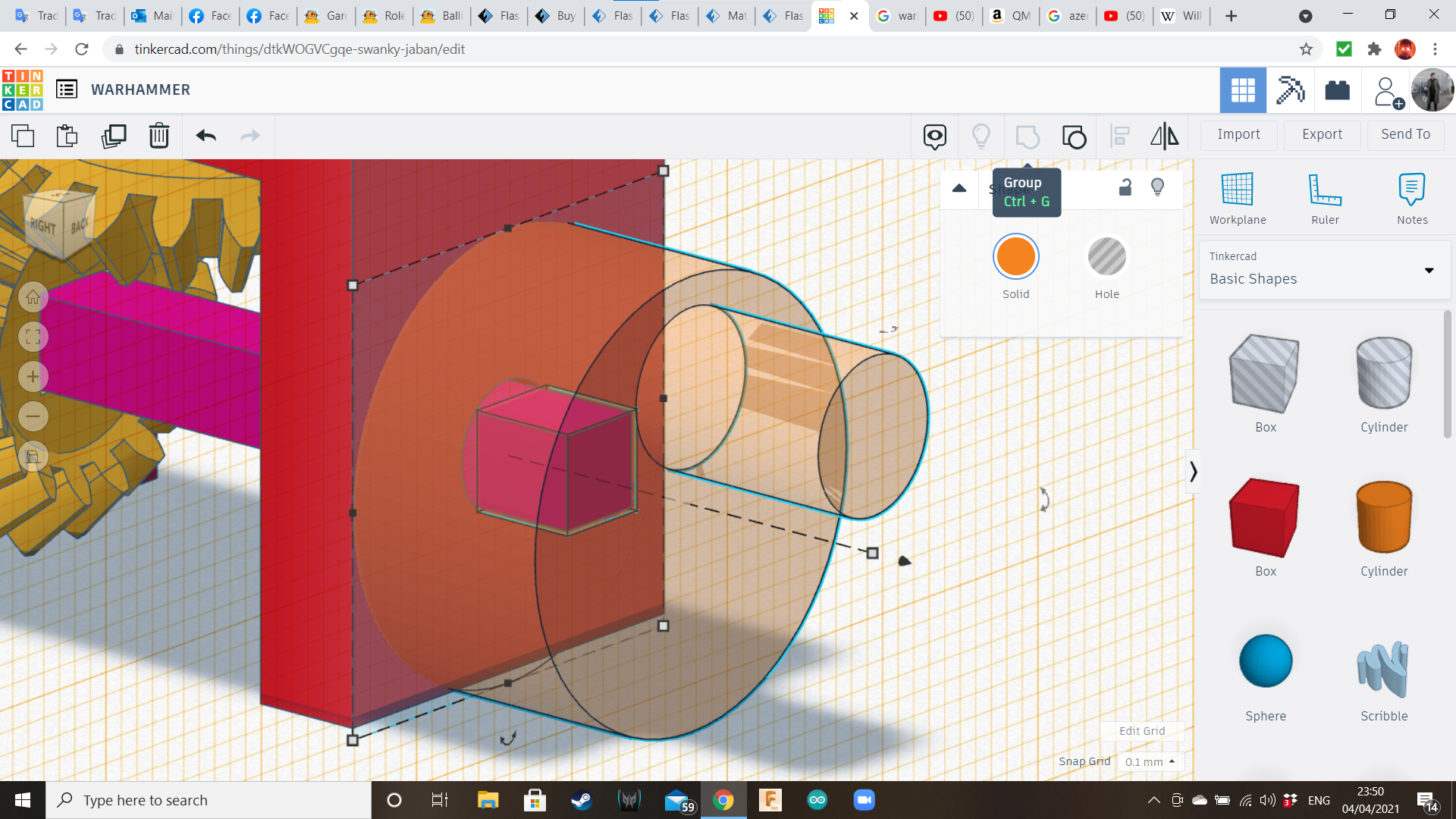The image size is (1456, 819).
Task: Click the Mirror tool icon
Action: point(1165,136)
